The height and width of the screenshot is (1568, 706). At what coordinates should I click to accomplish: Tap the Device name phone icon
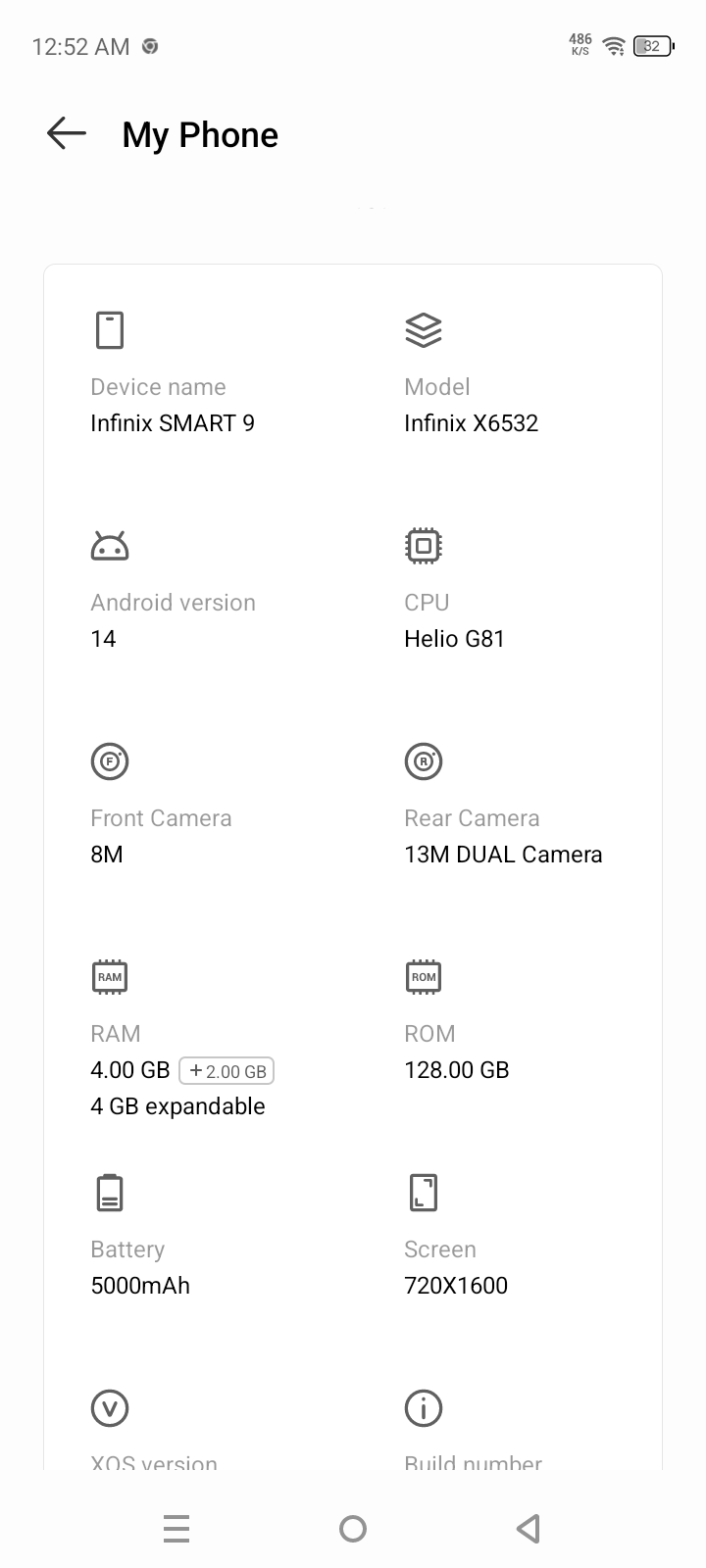[110, 330]
